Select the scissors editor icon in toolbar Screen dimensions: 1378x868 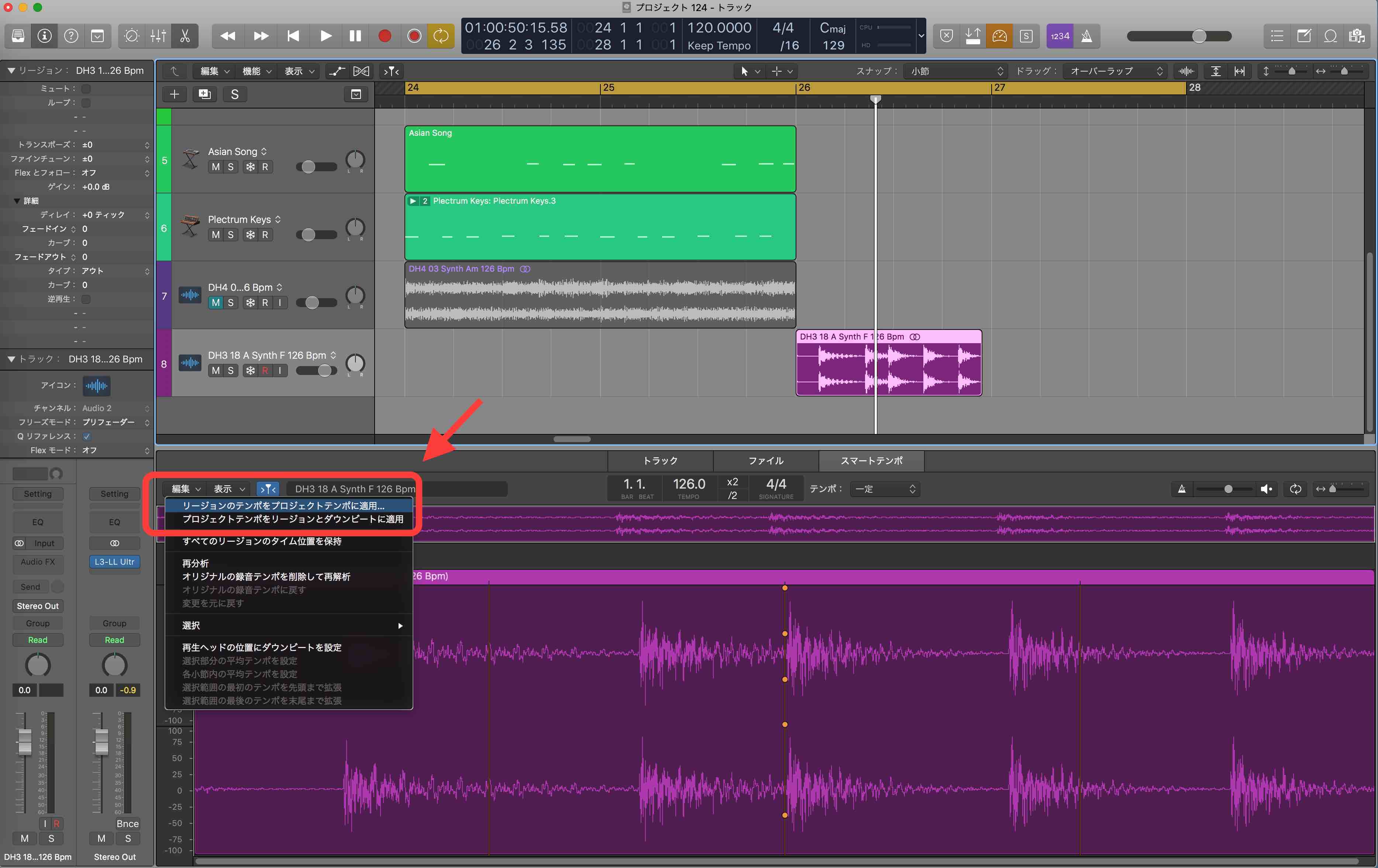tap(185, 36)
